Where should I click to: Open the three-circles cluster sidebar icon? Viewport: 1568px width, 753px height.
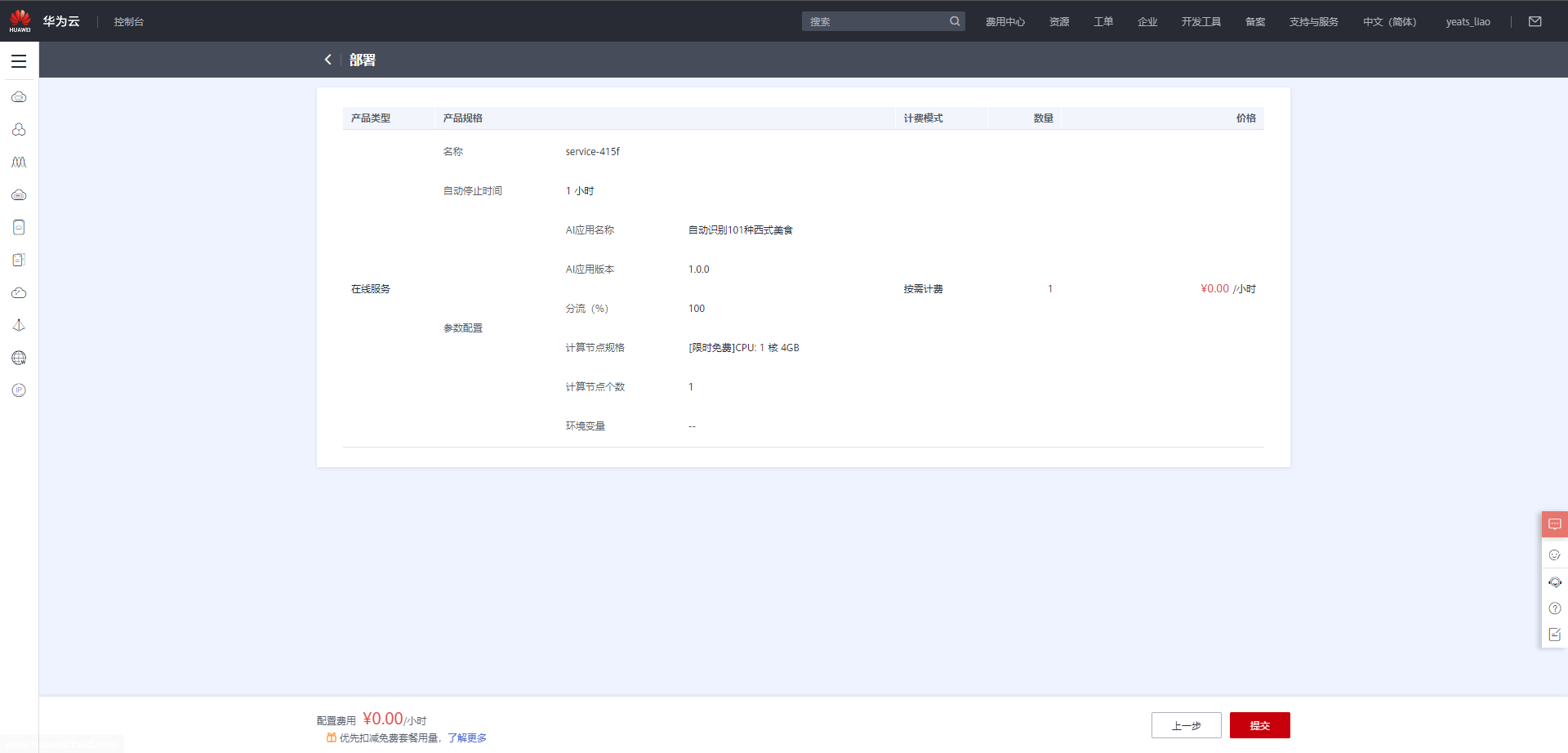tap(19, 130)
